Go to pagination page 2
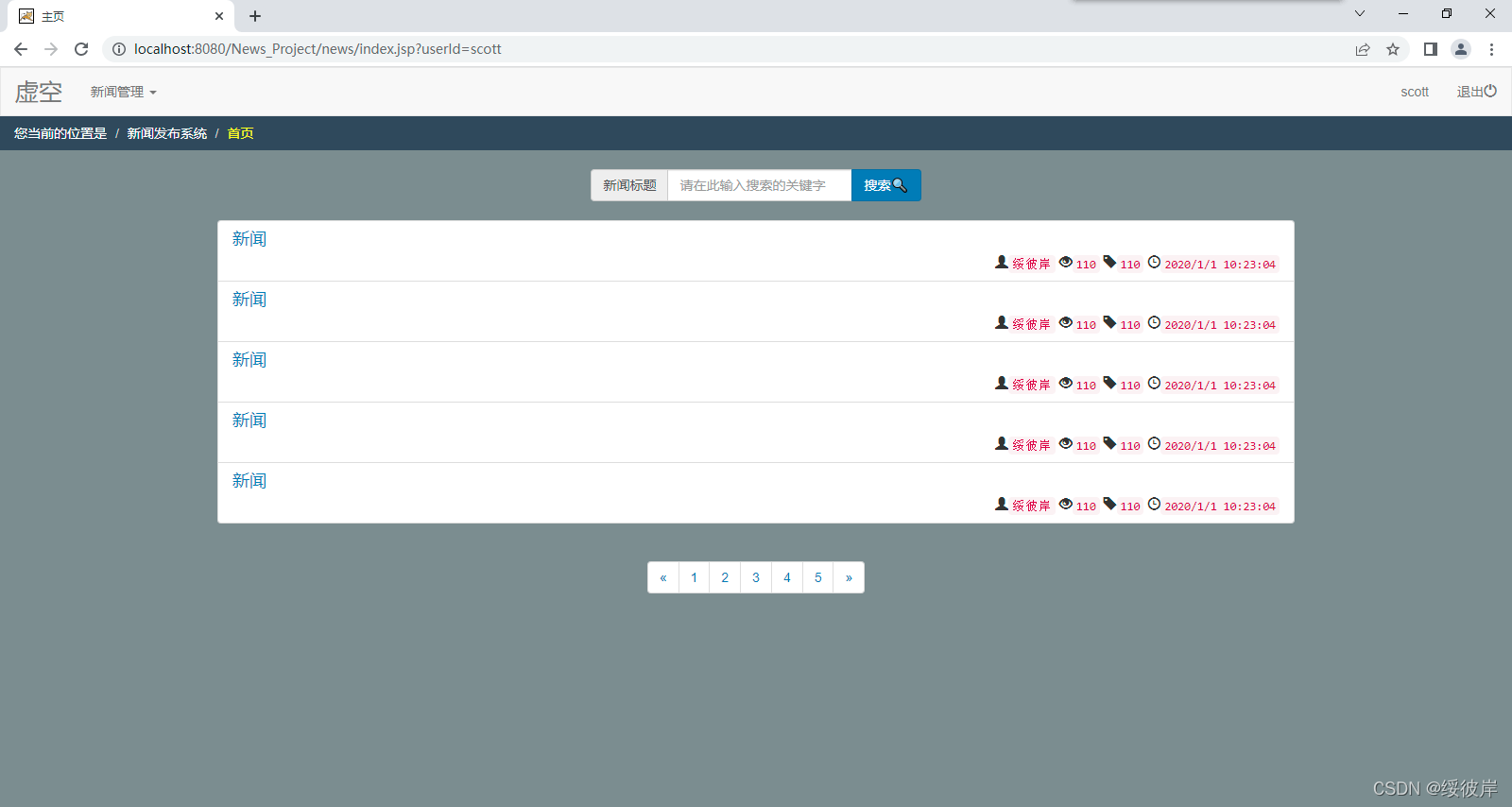 (725, 577)
